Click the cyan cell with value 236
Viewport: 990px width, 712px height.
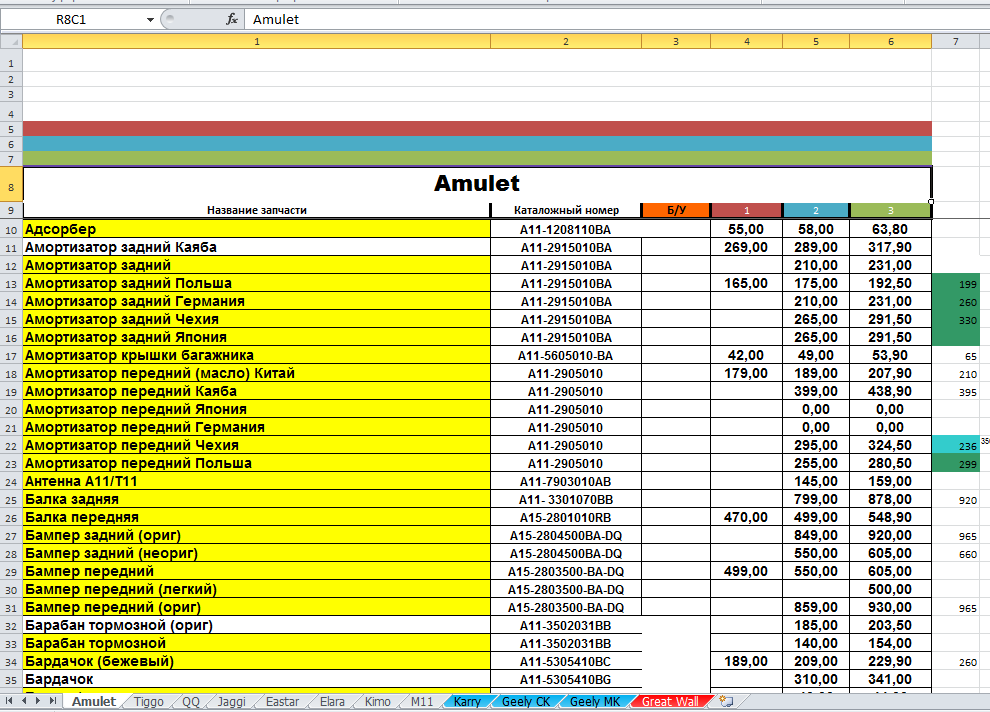(x=956, y=446)
